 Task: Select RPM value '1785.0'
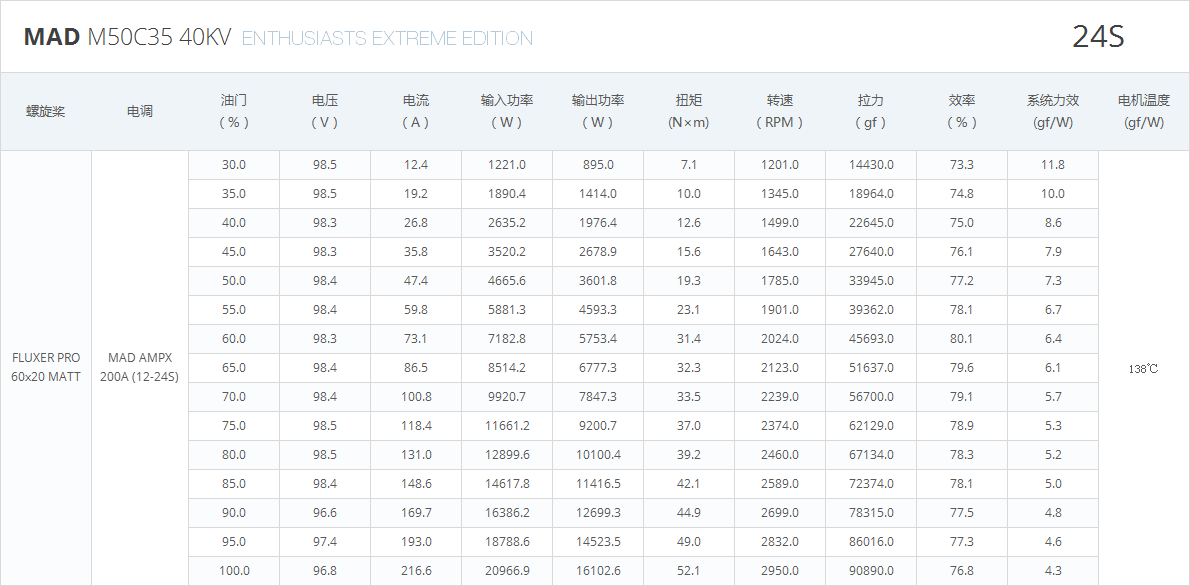click(780, 281)
